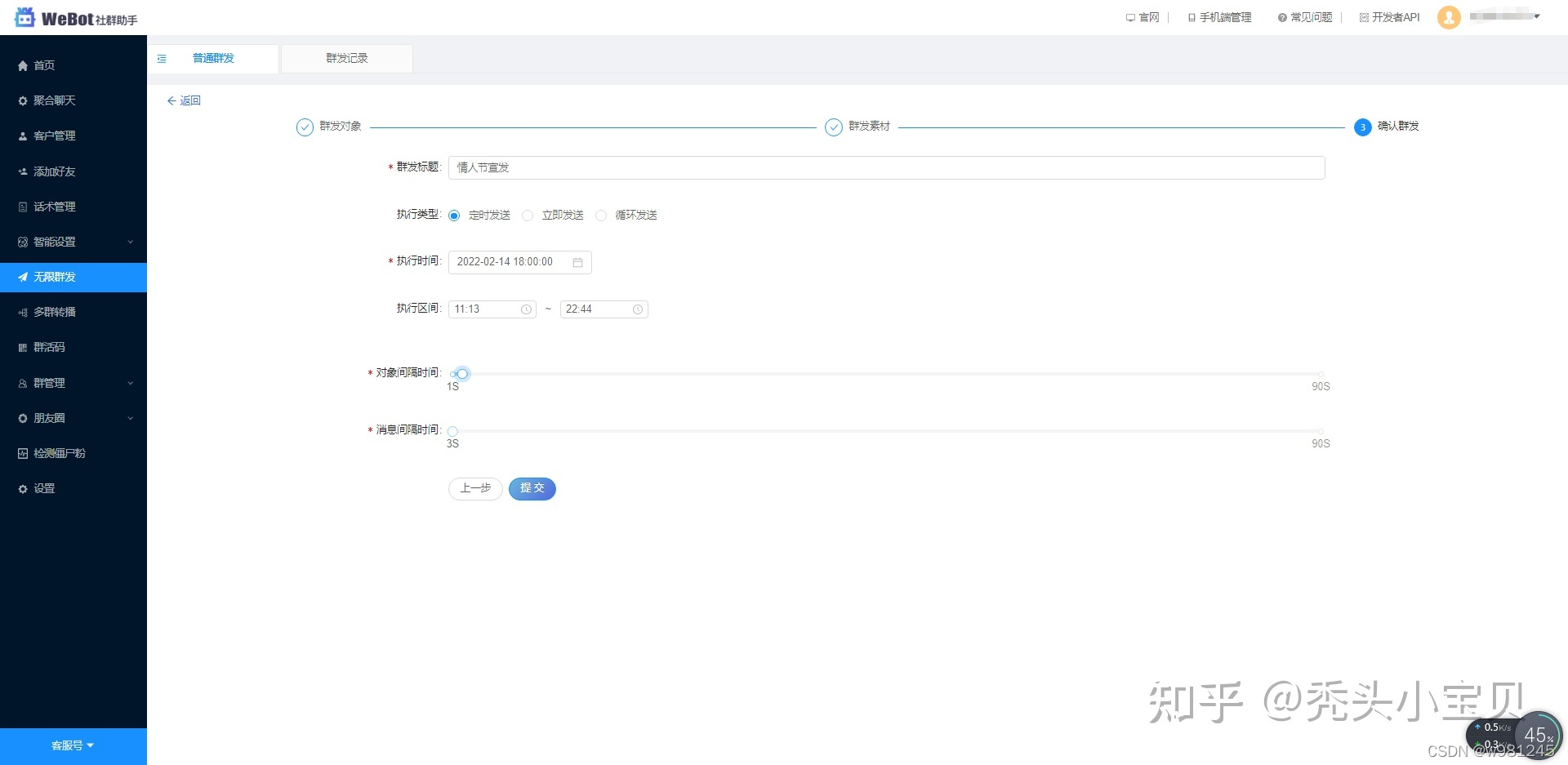The width and height of the screenshot is (1568, 765).
Task: Open 常见问题 help link
Action: click(x=1305, y=17)
